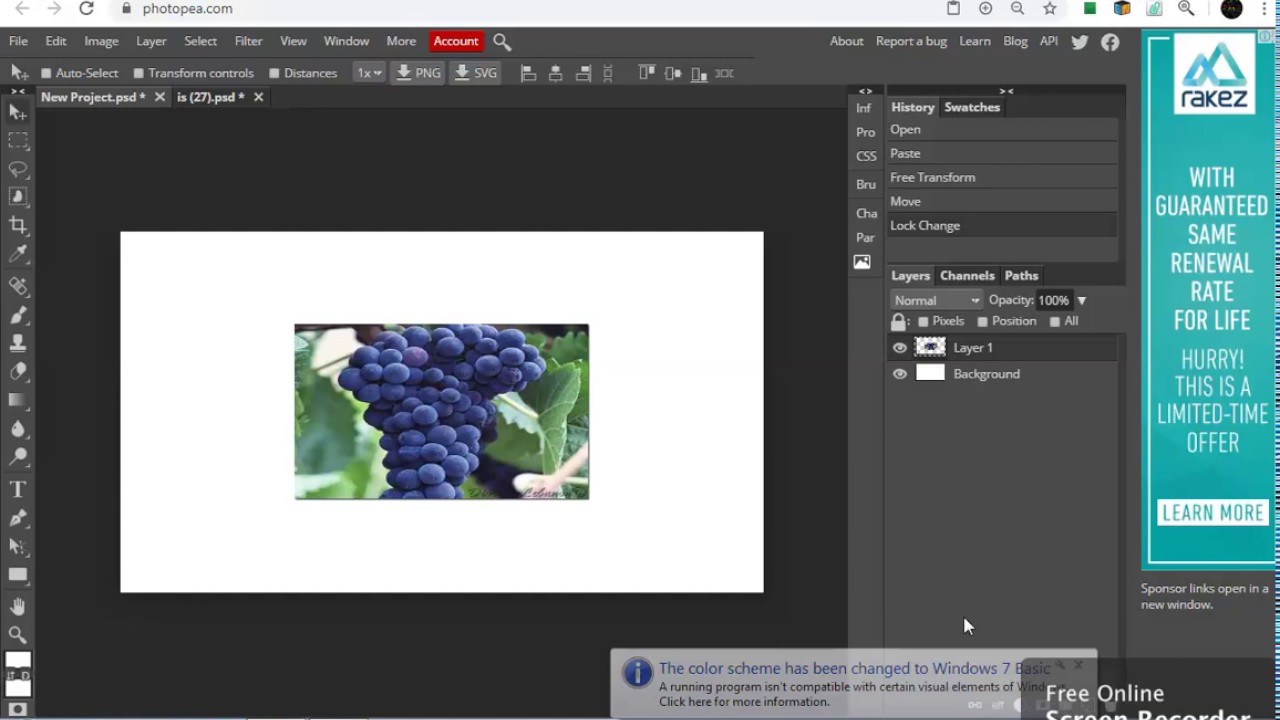Viewport: 1280px width, 720px height.
Task: Click align top edges icon
Action: [646, 73]
